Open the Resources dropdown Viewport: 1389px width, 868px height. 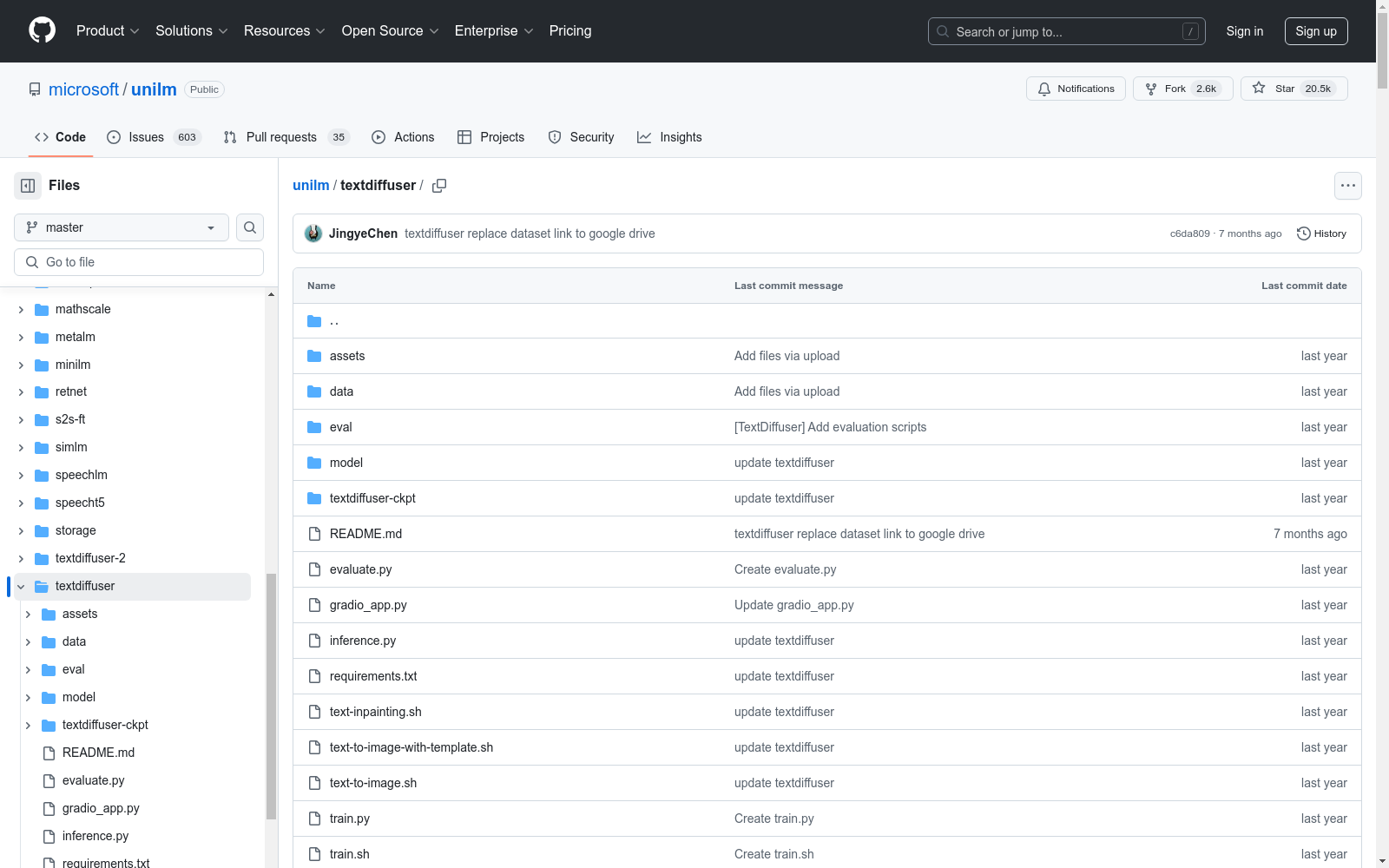tap(285, 31)
